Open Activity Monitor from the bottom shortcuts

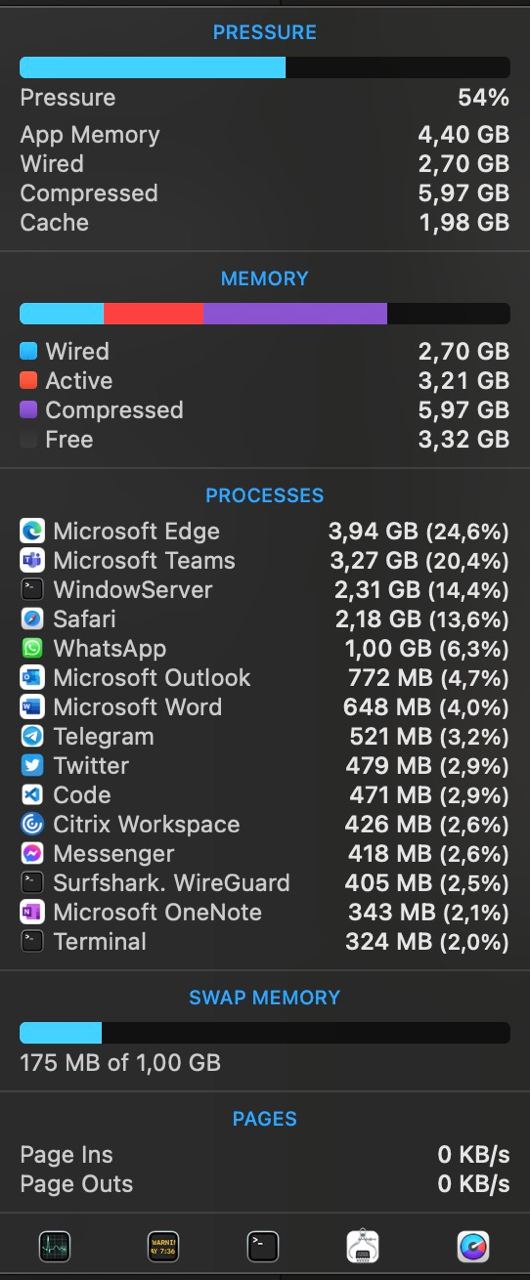click(54, 1246)
